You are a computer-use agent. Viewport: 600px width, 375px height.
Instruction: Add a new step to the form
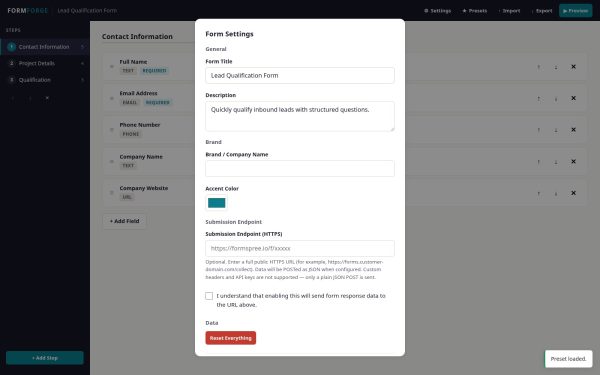tap(45, 358)
